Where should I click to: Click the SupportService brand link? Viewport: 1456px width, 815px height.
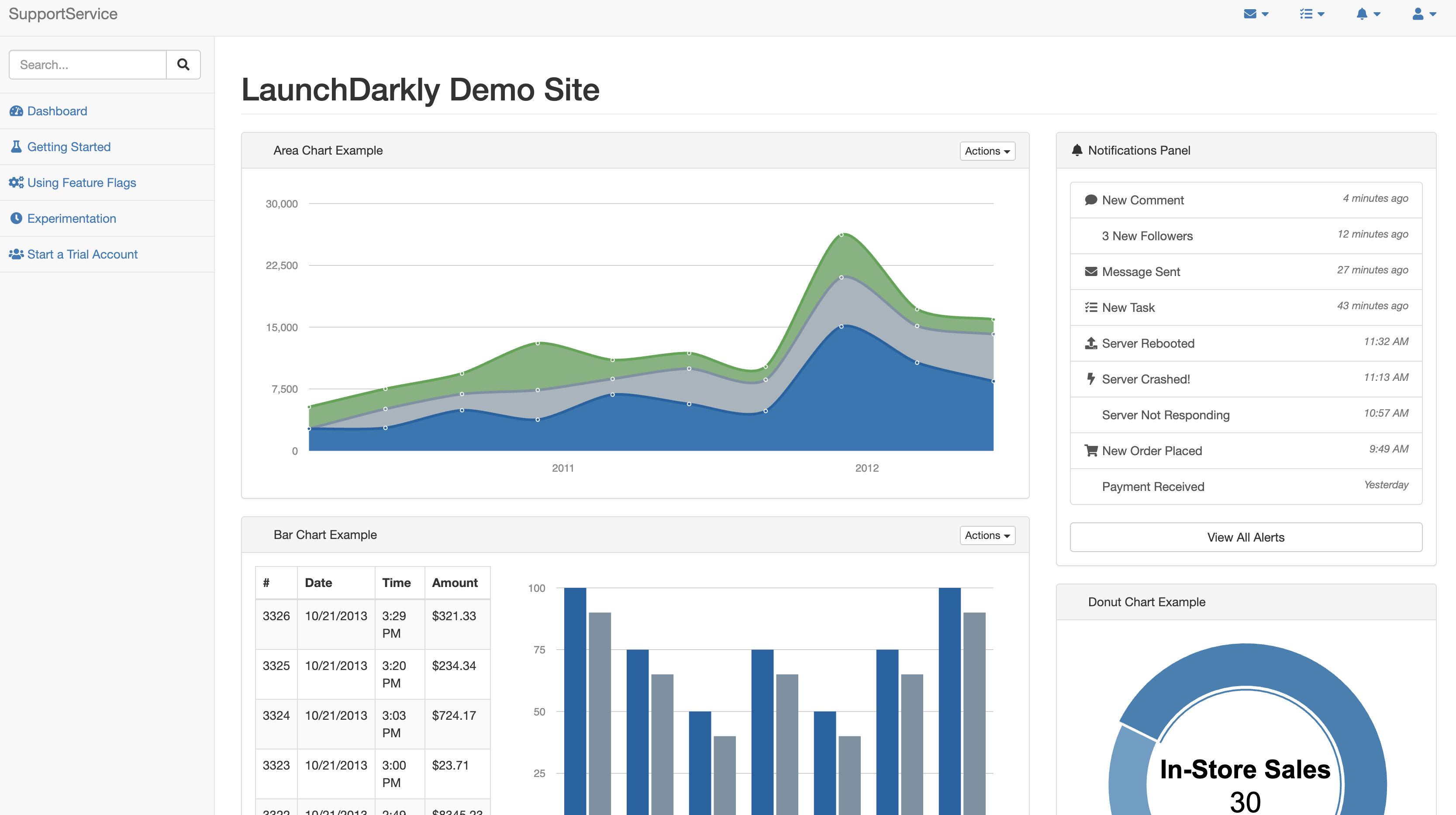point(63,14)
